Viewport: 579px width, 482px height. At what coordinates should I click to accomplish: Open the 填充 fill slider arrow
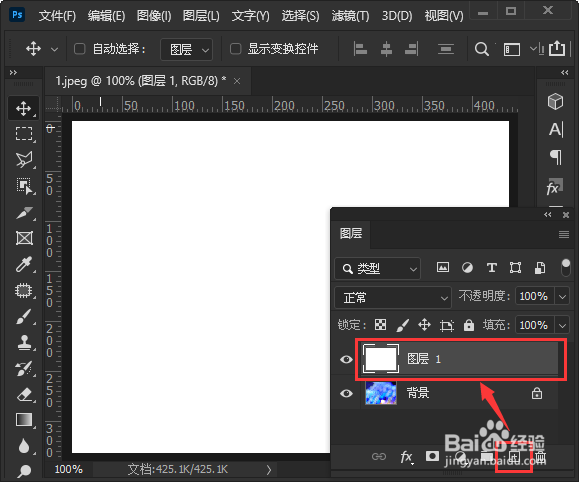coord(562,325)
